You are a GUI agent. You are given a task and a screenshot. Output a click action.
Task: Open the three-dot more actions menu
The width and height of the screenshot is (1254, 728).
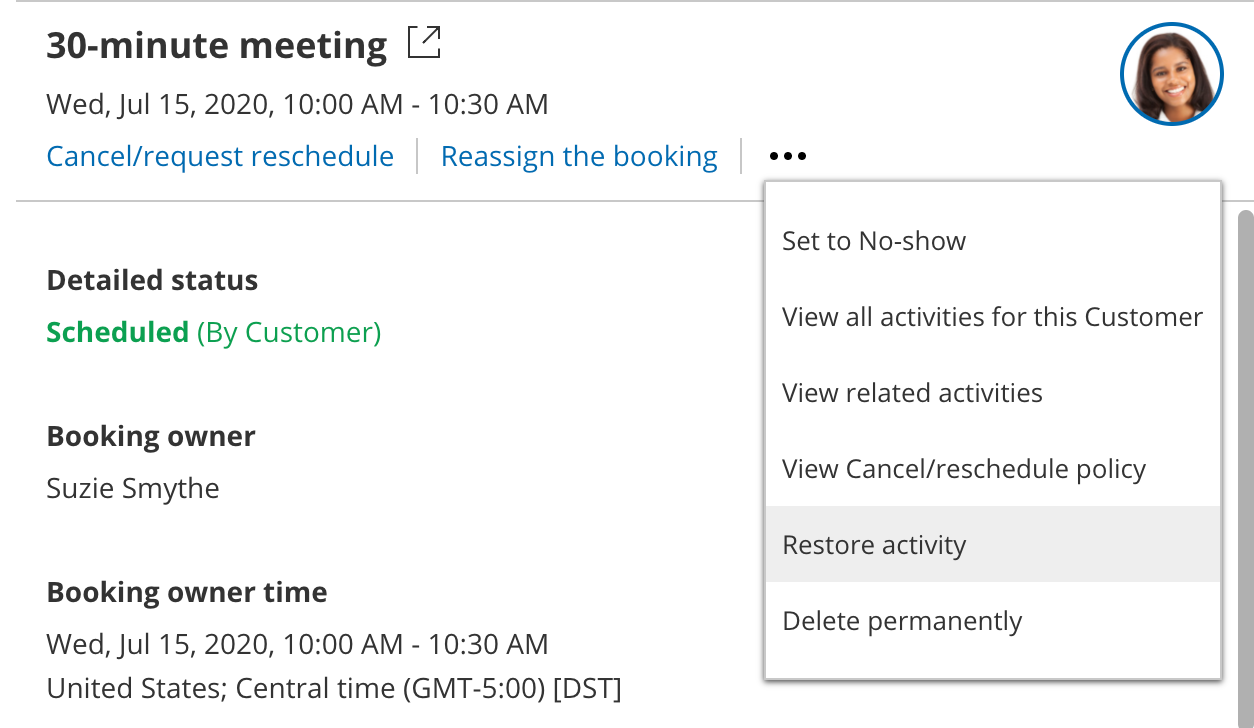(788, 157)
